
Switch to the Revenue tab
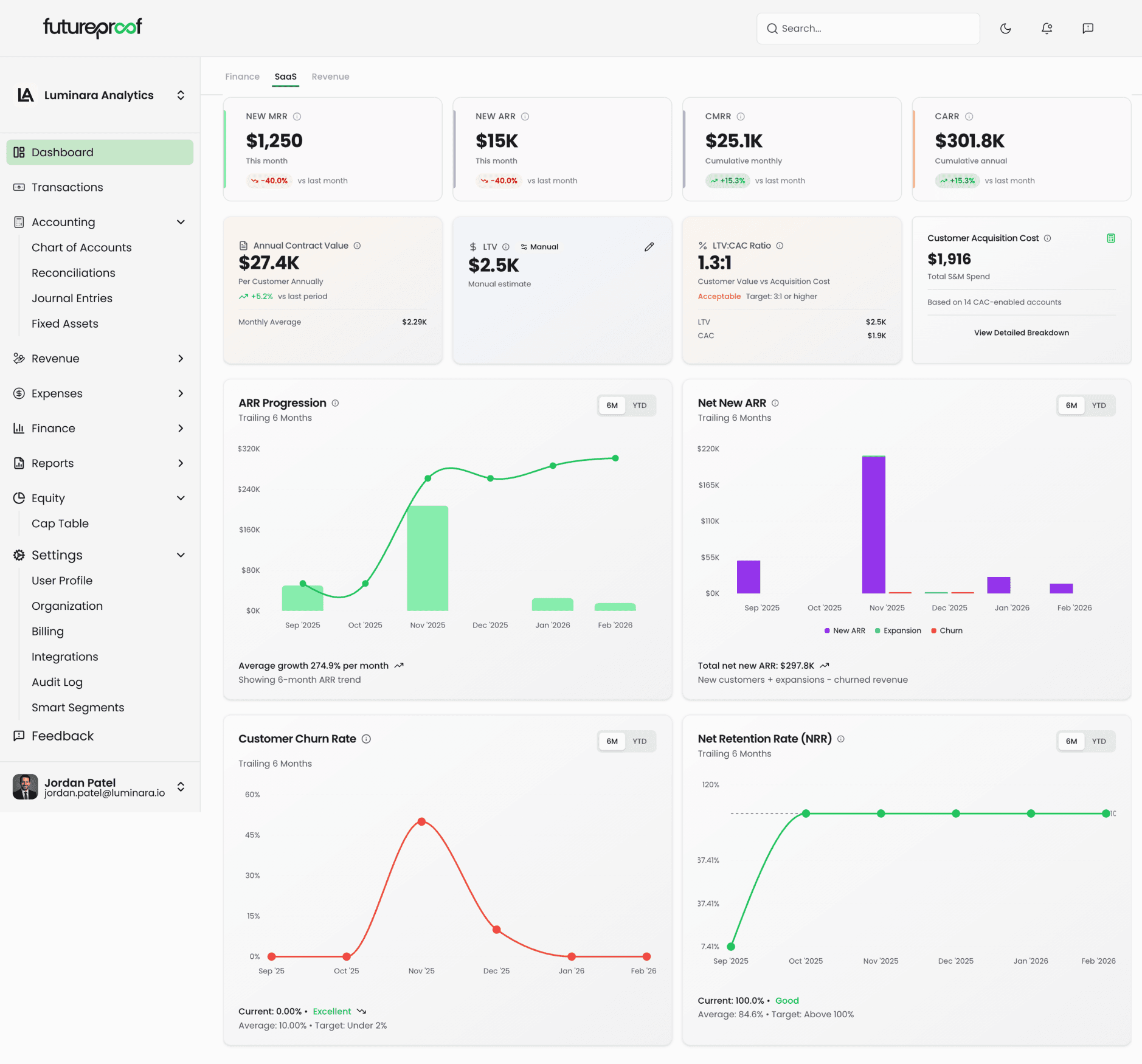tap(330, 76)
